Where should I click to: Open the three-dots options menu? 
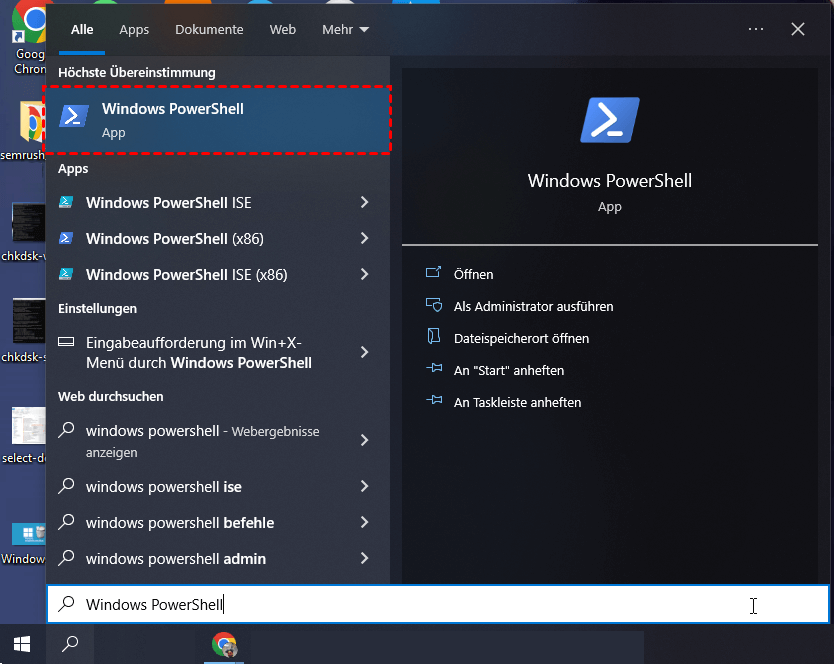tap(756, 29)
